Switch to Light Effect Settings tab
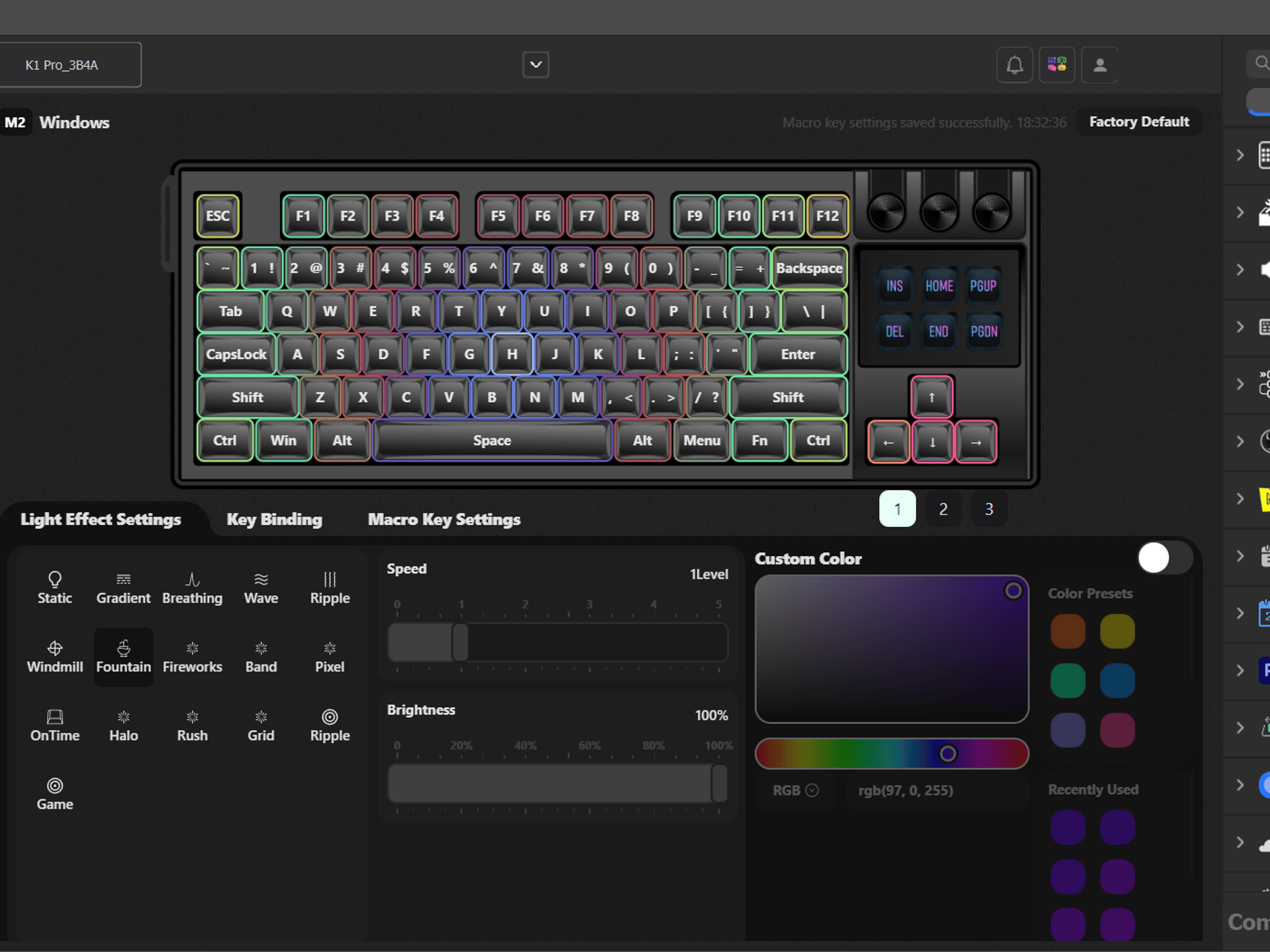The width and height of the screenshot is (1270, 952). pyautogui.click(x=101, y=519)
